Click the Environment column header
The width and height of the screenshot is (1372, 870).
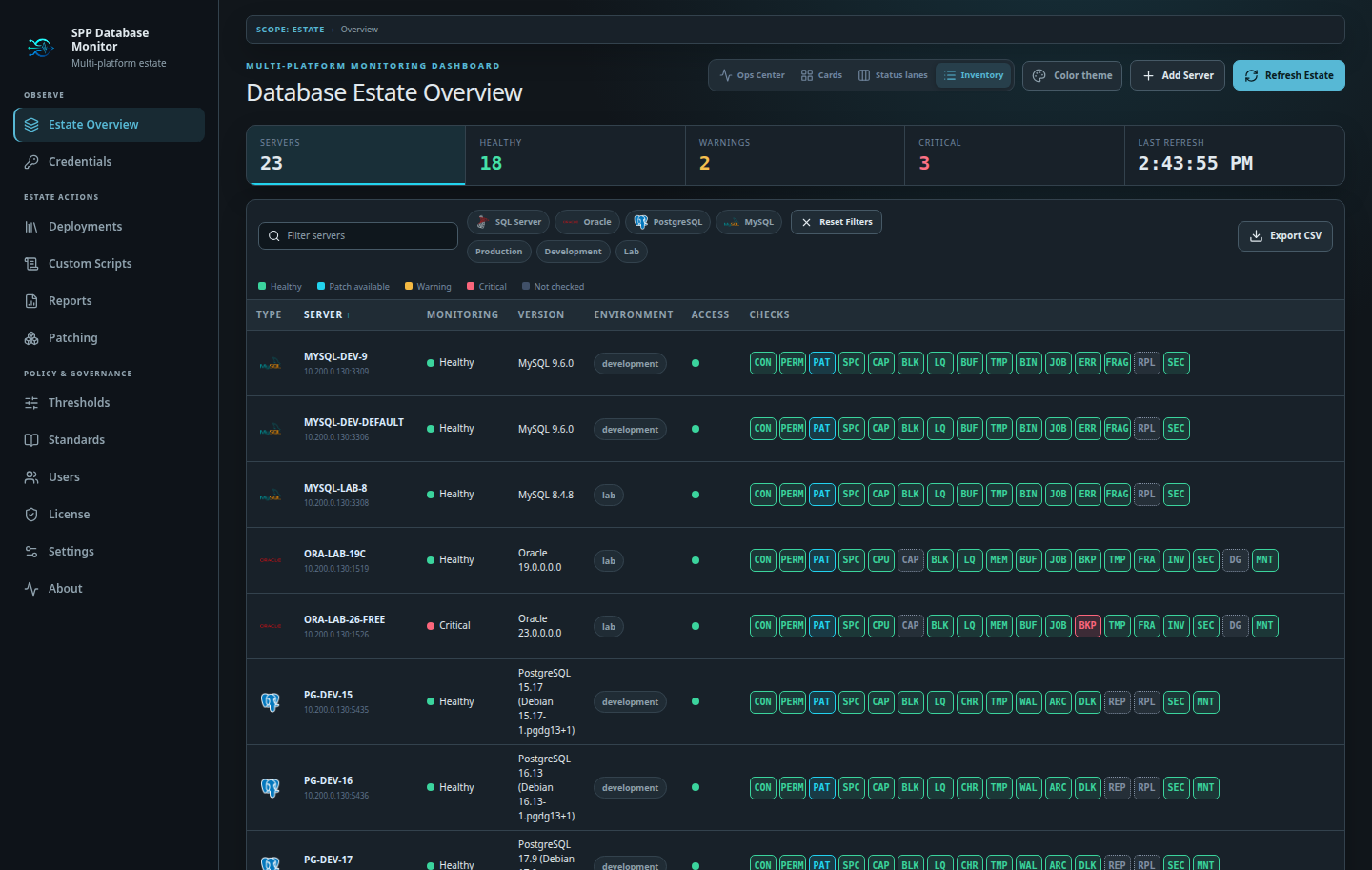pyautogui.click(x=634, y=315)
